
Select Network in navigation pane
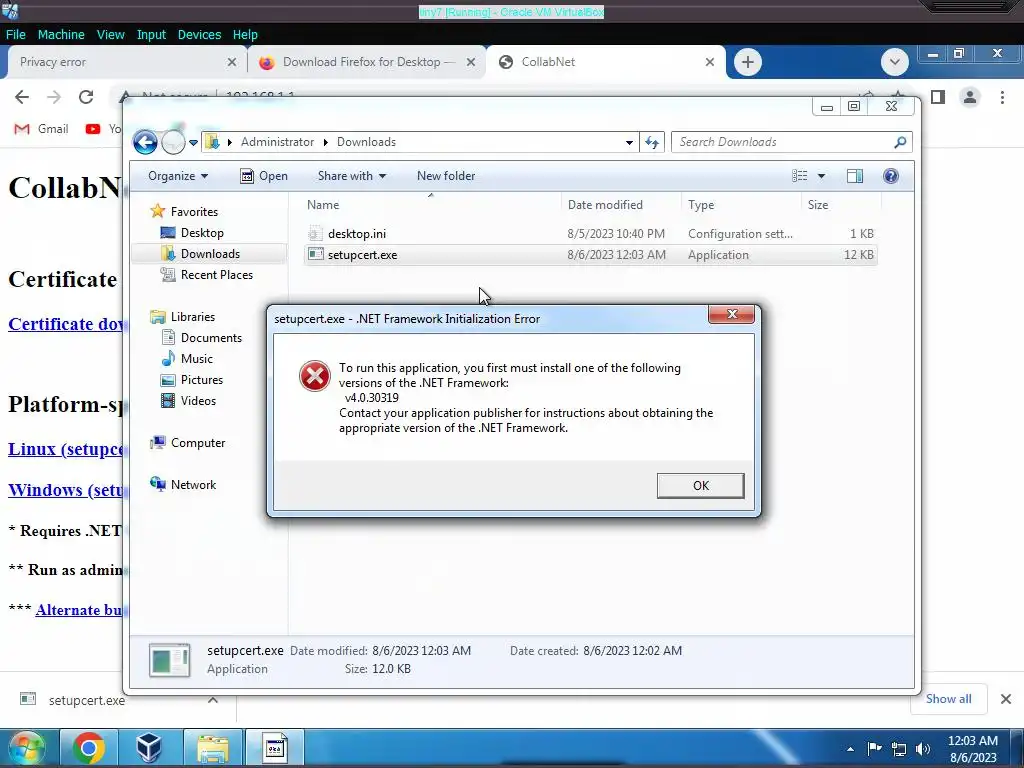(193, 485)
